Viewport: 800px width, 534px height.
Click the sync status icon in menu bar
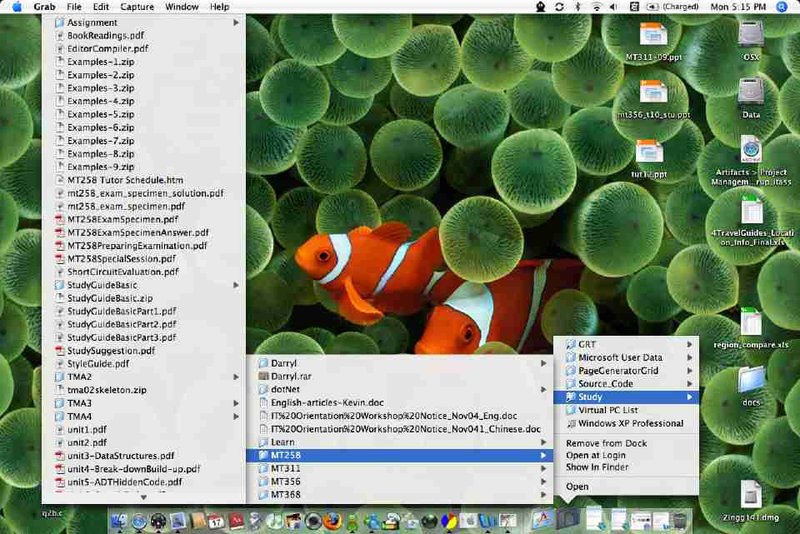pyautogui.click(x=559, y=7)
